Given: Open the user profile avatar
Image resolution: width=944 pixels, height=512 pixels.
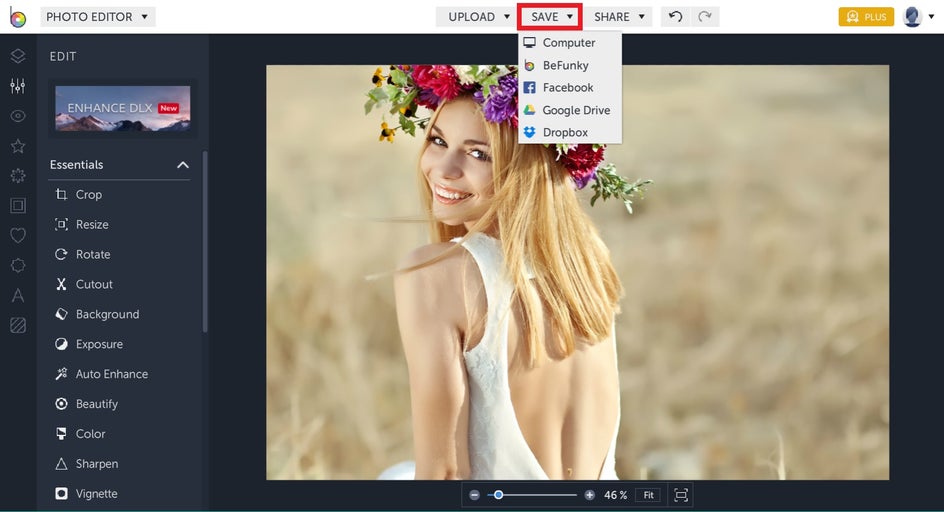Looking at the screenshot, I should (x=913, y=17).
